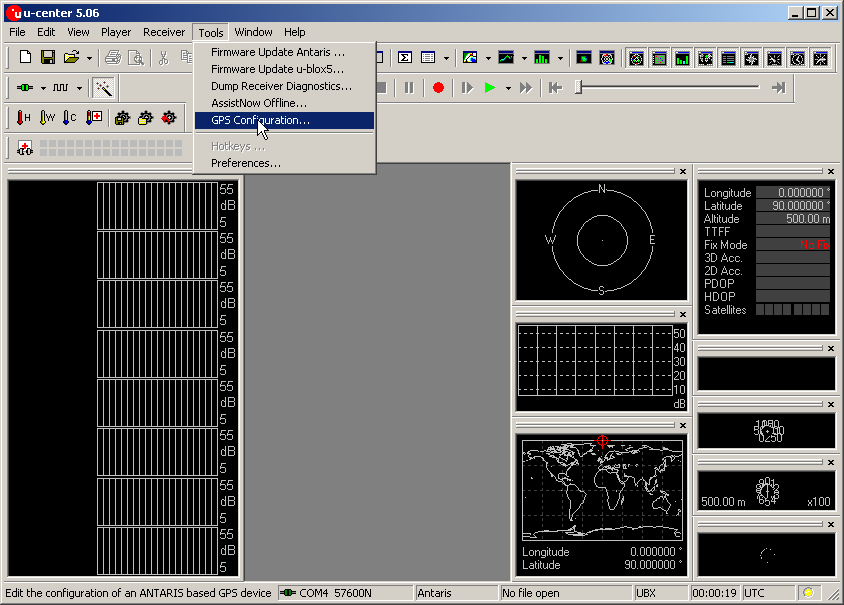Open the Receiver menu
844x605 pixels.
(x=164, y=32)
